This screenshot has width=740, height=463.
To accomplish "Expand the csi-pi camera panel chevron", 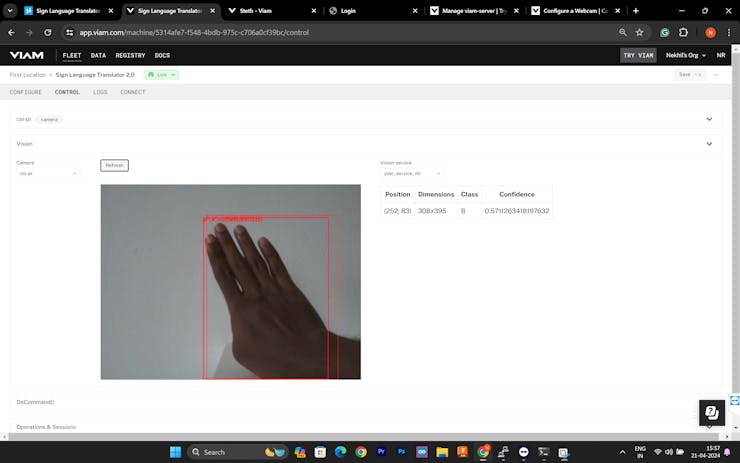I will 709,119.
